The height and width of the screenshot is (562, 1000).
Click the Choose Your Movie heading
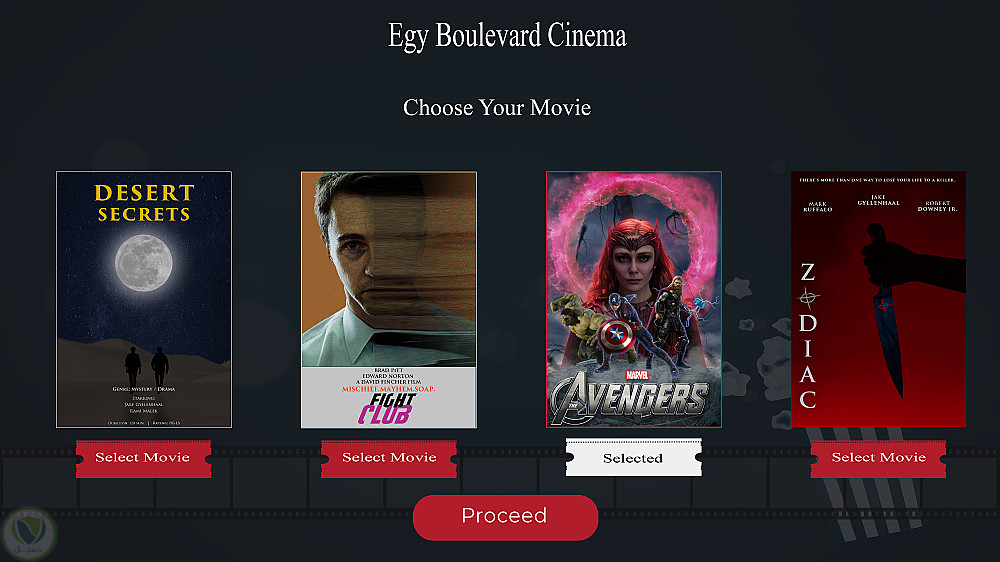497,108
